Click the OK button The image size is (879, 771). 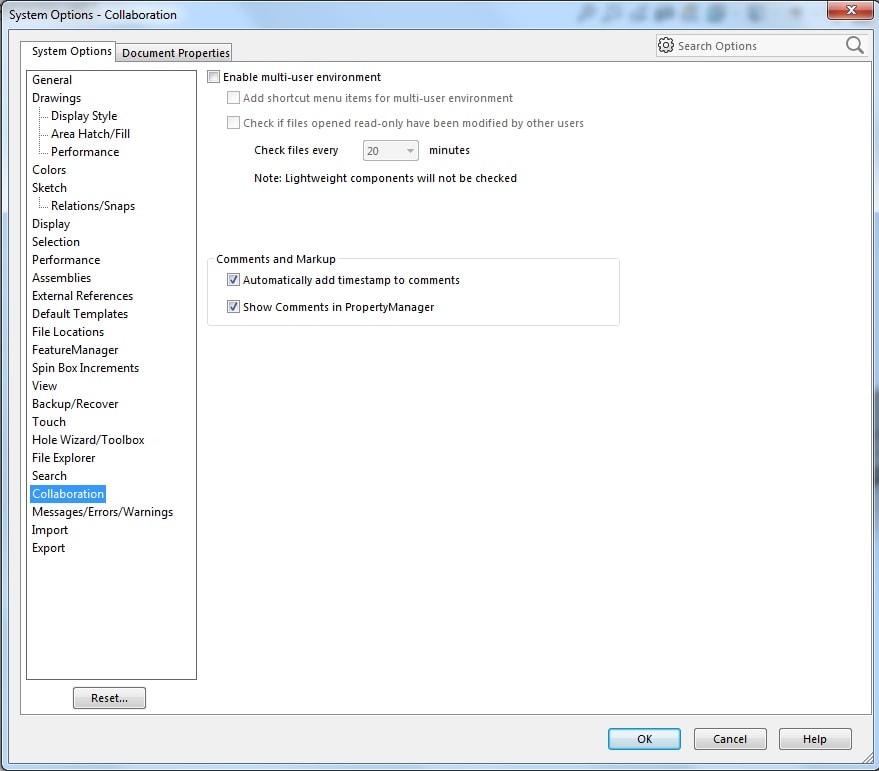point(644,739)
